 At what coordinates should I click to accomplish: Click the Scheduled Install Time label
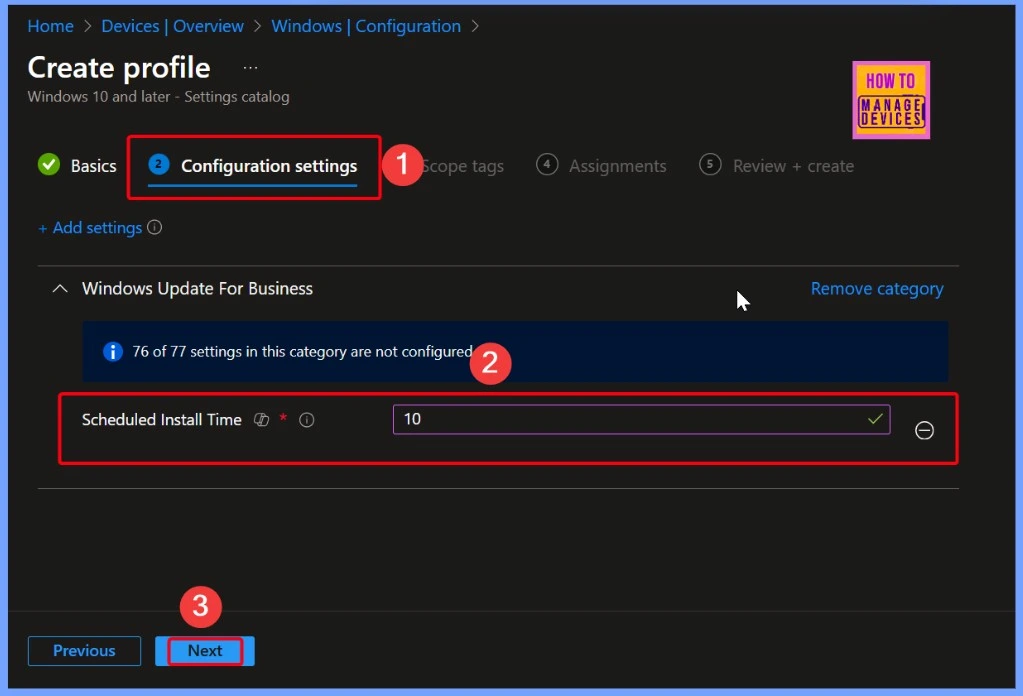pos(162,419)
